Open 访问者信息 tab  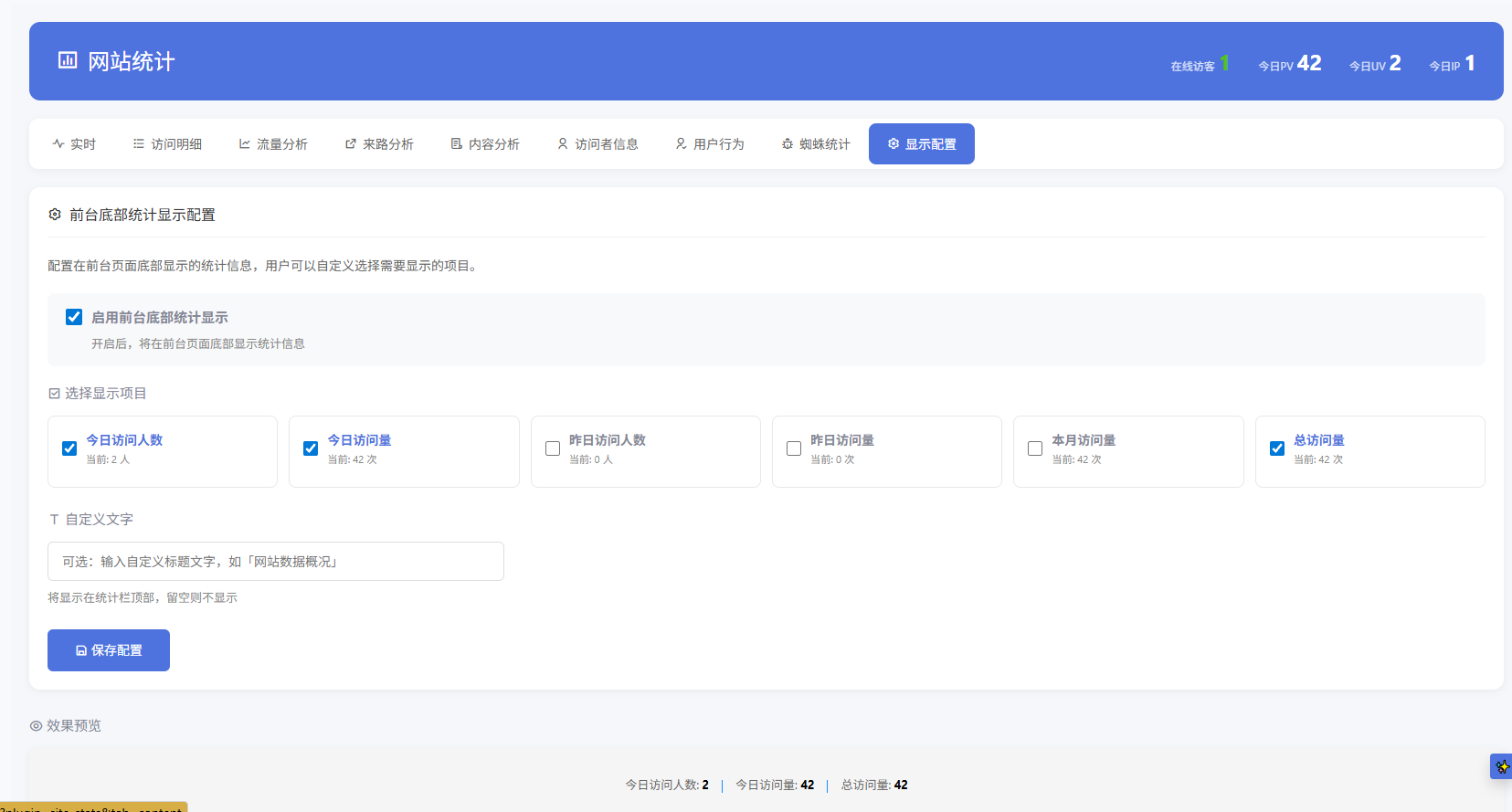click(x=597, y=144)
